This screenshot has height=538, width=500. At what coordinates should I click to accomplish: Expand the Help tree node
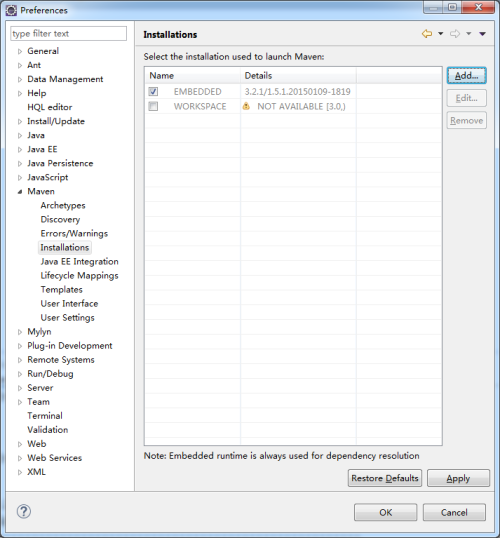(20, 94)
